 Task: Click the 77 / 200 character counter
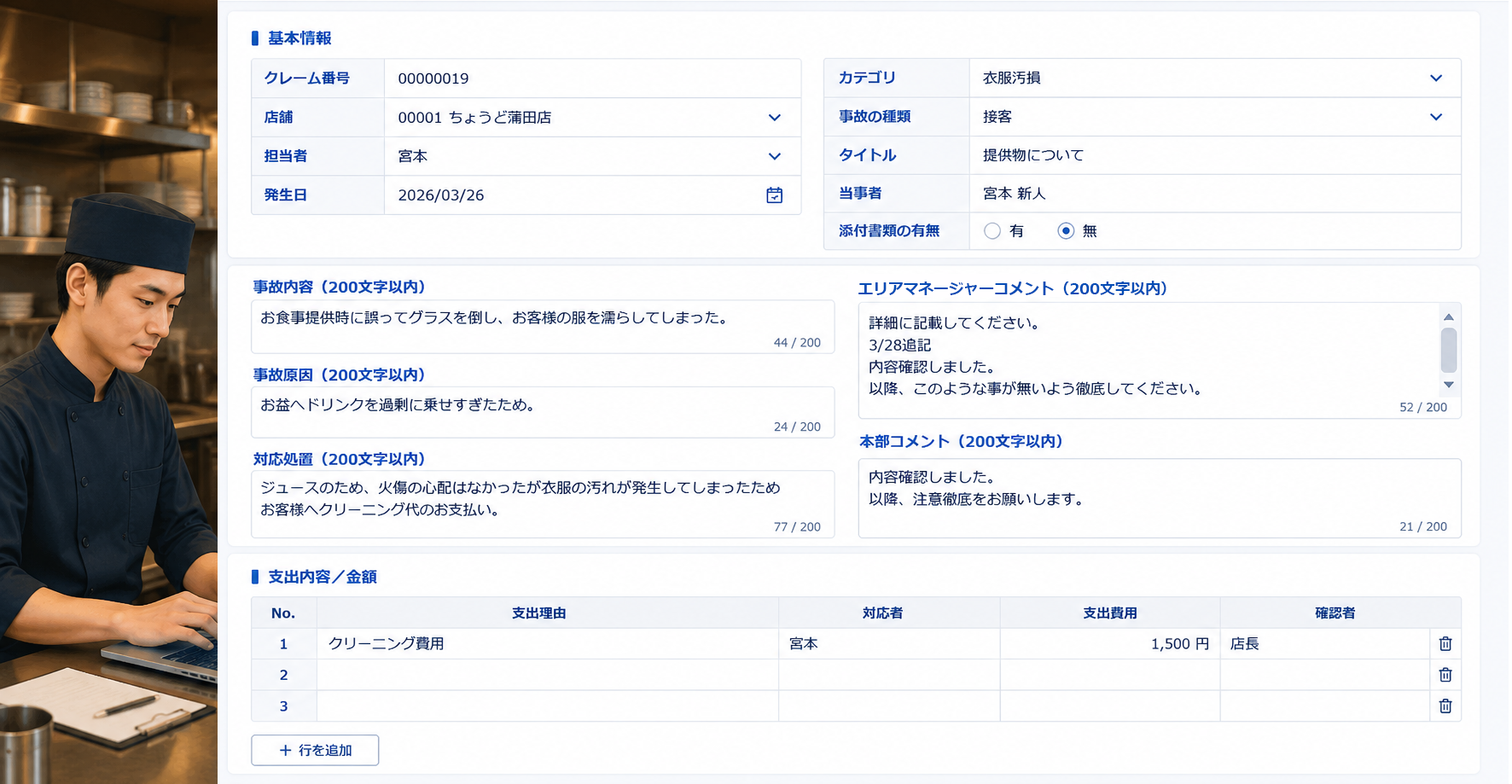point(797,527)
